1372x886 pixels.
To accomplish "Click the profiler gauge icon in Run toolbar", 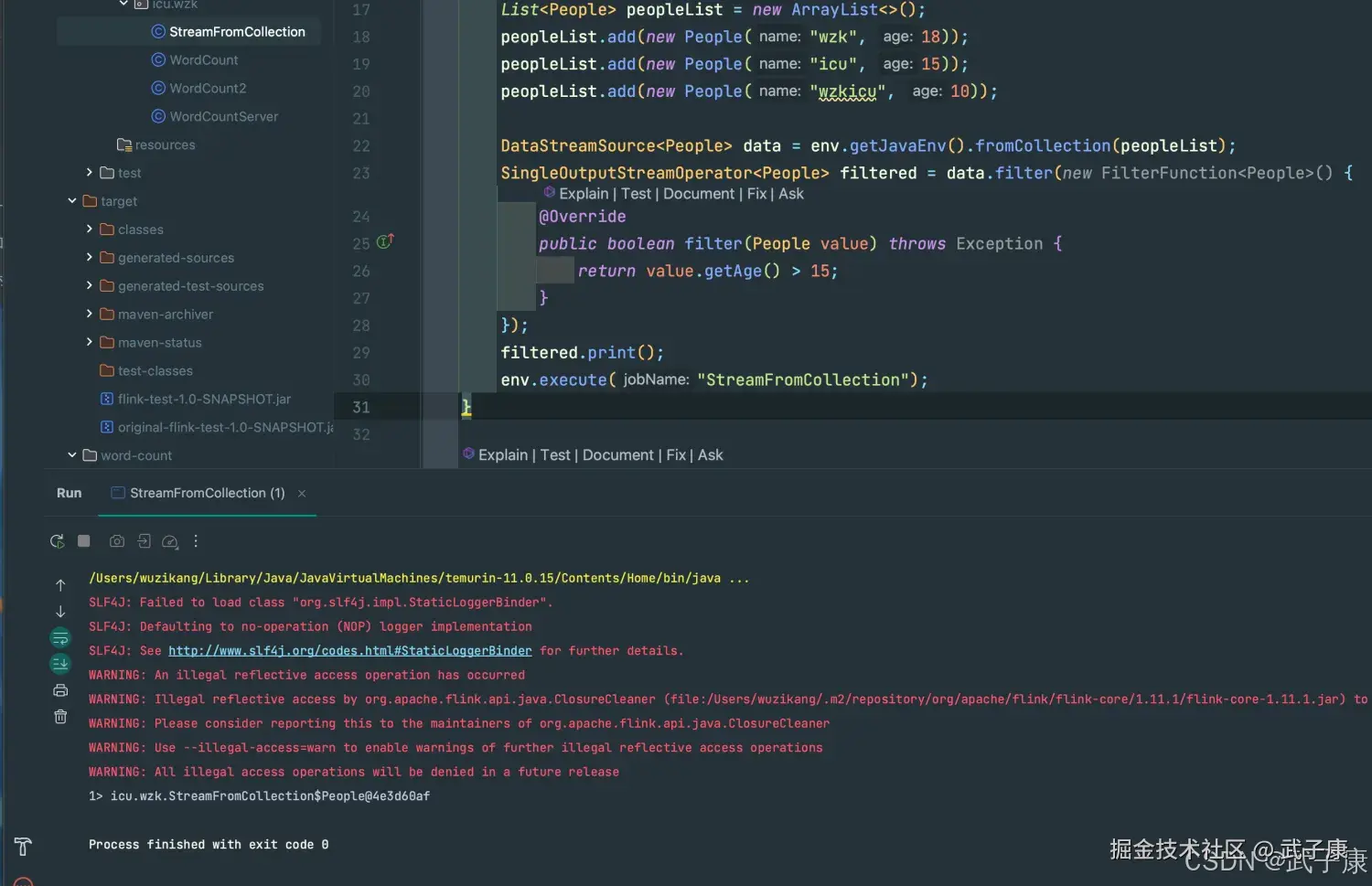I will click(169, 541).
